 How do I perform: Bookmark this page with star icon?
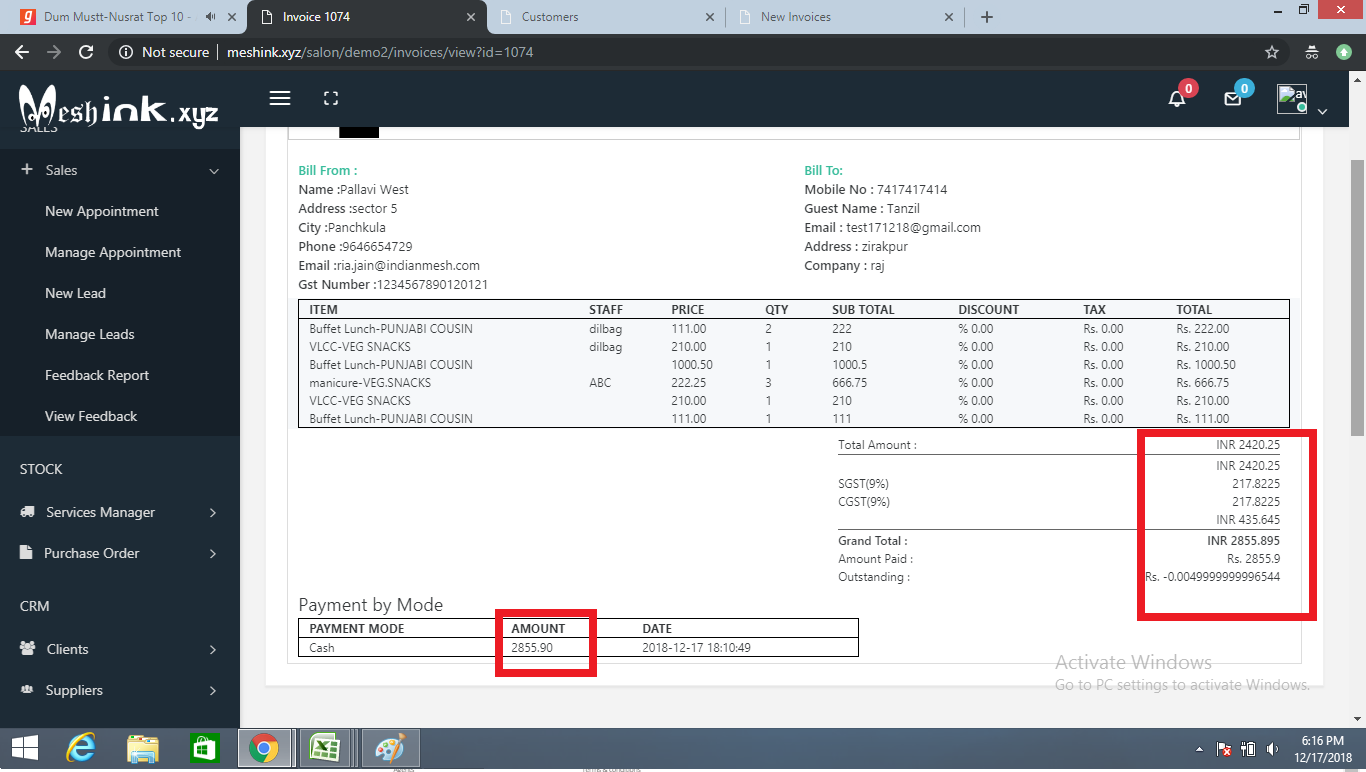1272,52
